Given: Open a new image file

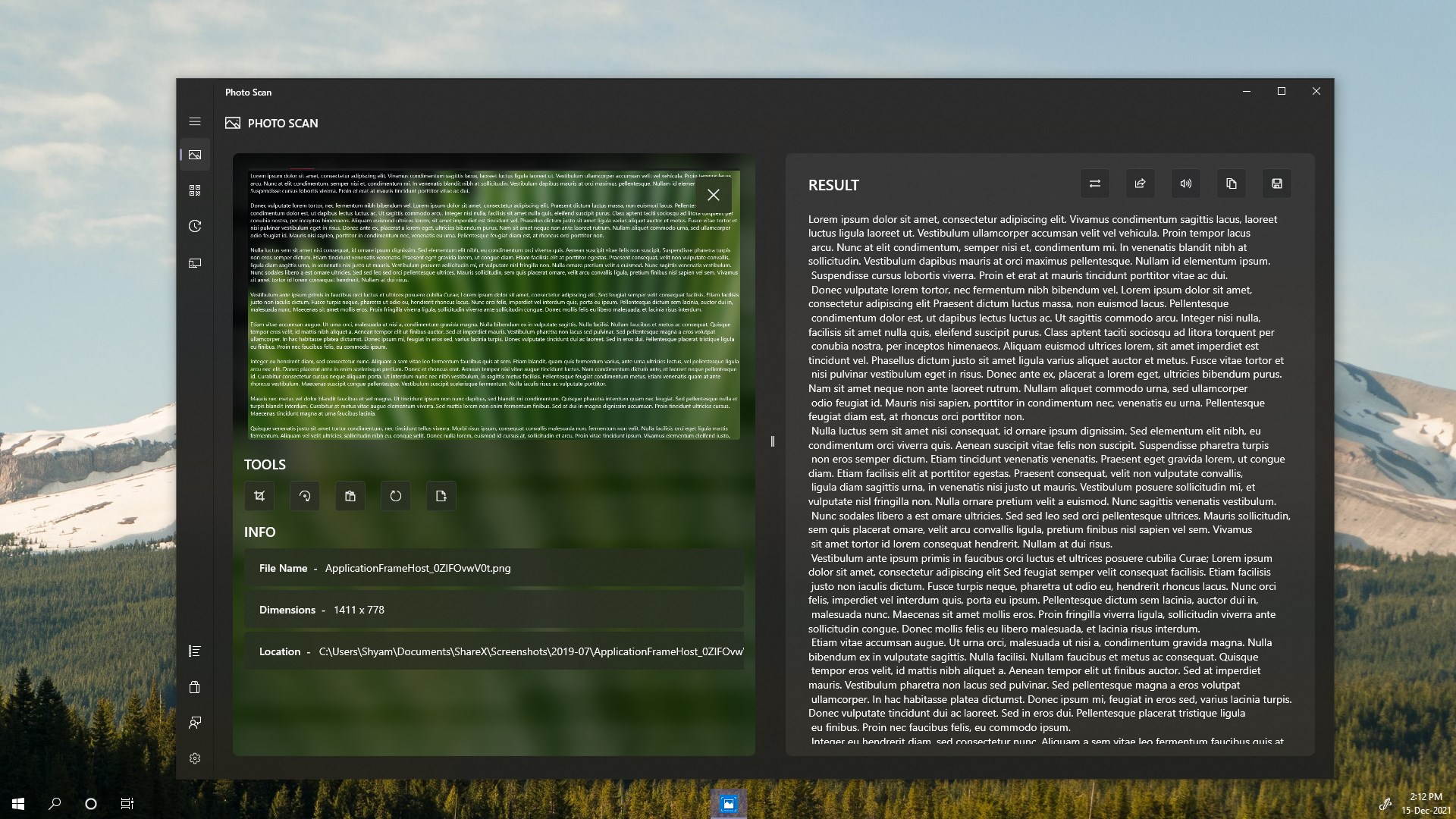Looking at the screenshot, I should coord(441,496).
